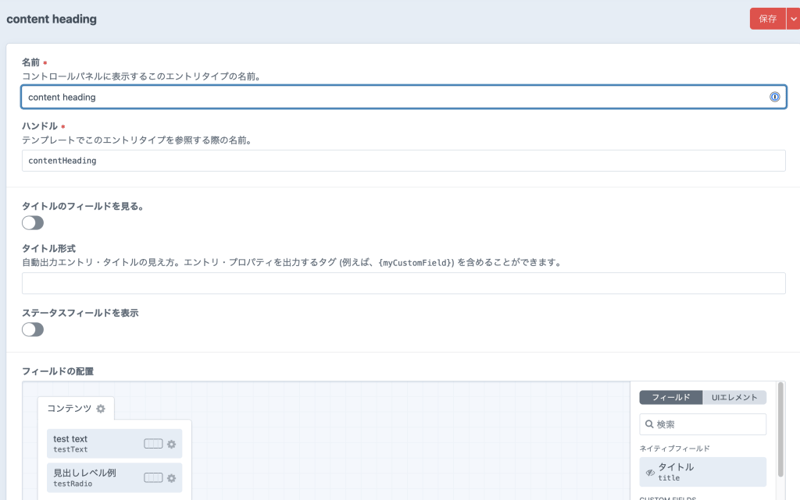The image size is (800, 500).
Task: Click the タイトル形式 input field
Action: [x=403, y=283]
